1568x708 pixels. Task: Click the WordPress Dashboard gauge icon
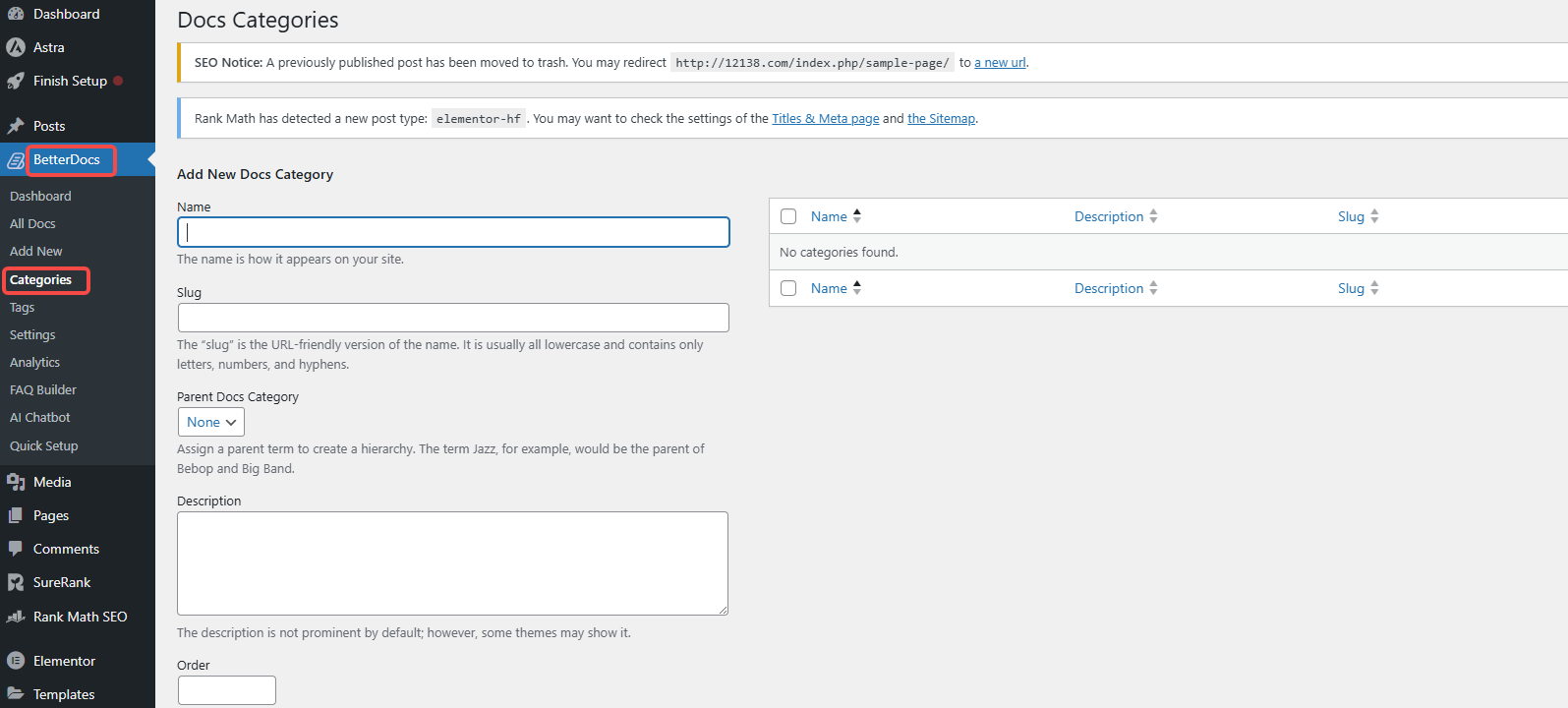pos(16,14)
